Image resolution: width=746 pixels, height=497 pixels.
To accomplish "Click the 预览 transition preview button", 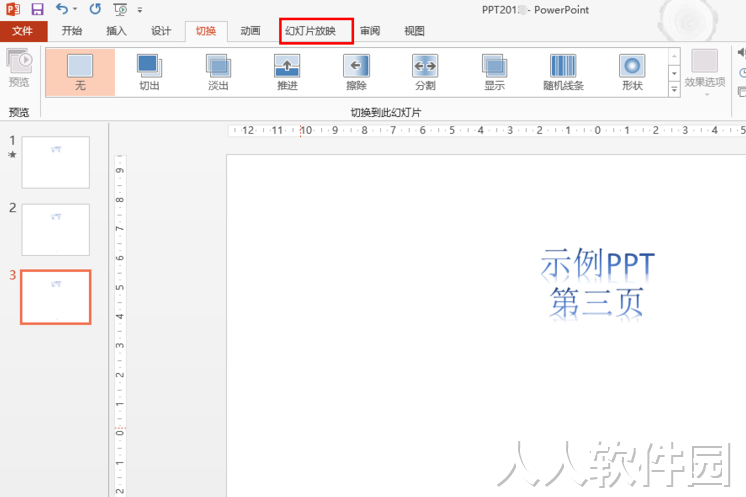I will (19, 68).
